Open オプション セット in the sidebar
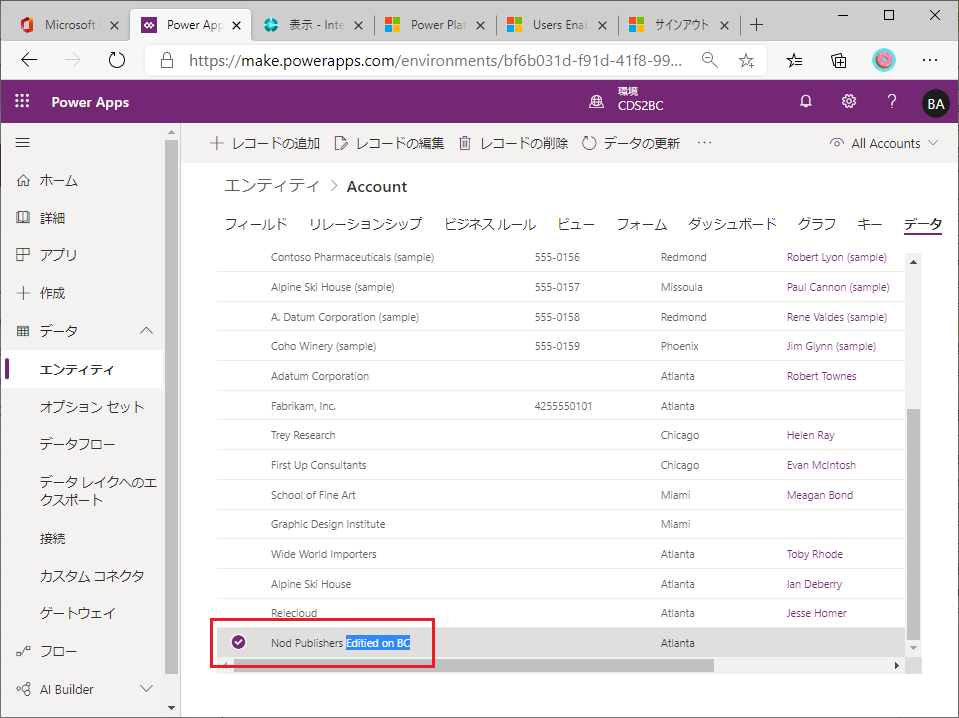 (x=92, y=407)
